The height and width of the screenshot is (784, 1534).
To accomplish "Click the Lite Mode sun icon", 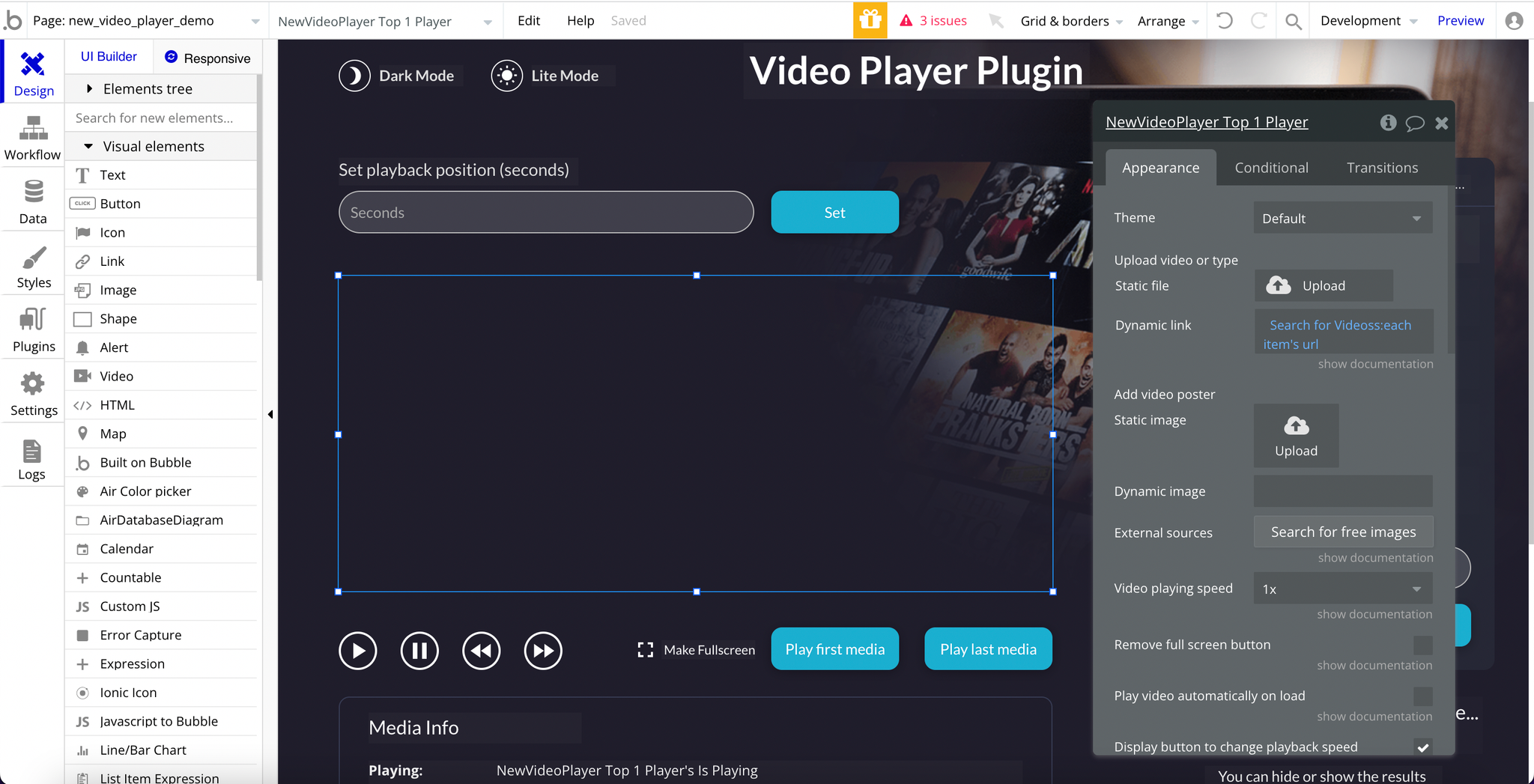I will (x=507, y=76).
